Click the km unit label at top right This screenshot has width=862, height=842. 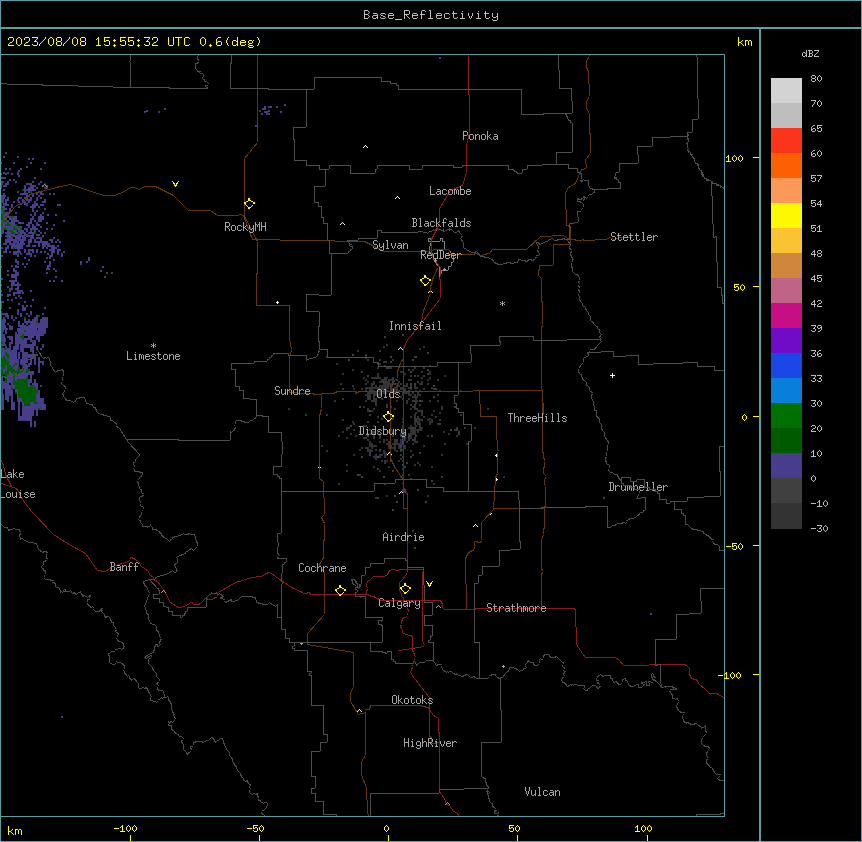[744, 42]
